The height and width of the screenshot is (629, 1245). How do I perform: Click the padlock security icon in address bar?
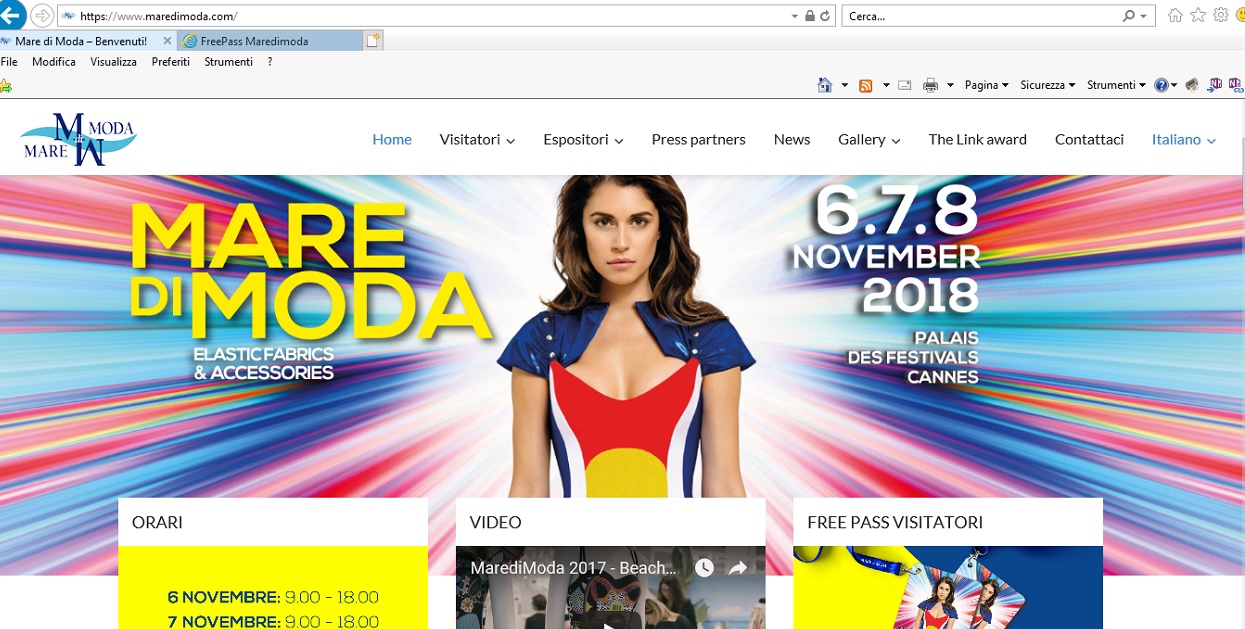point(809,16)
